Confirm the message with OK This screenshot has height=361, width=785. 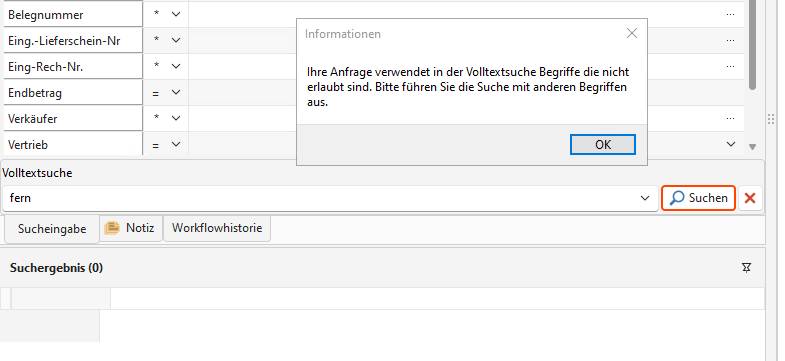tap(603, 144)
